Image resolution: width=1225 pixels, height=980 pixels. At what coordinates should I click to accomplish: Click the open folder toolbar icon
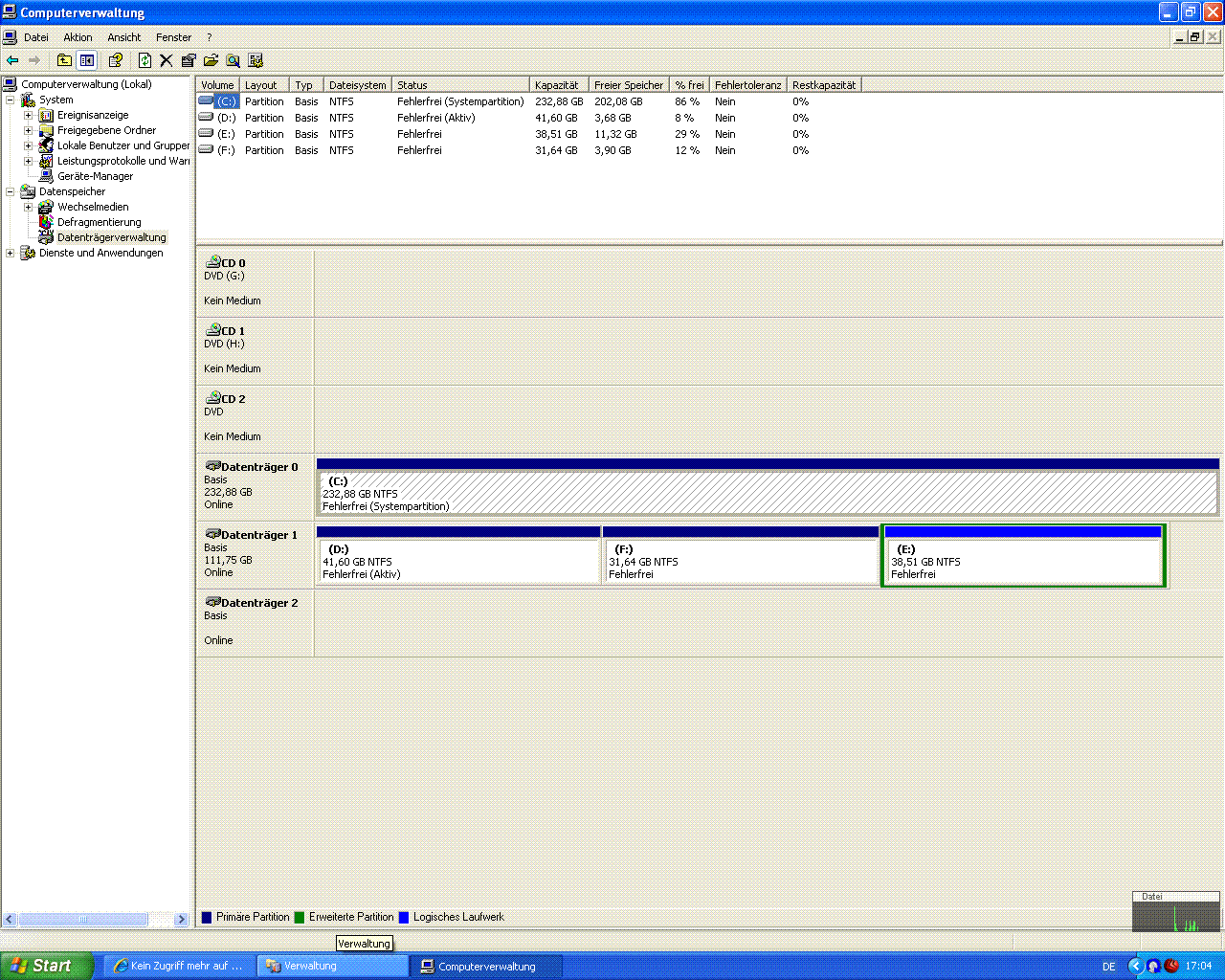pyautogui.click(x=211, y=60)
